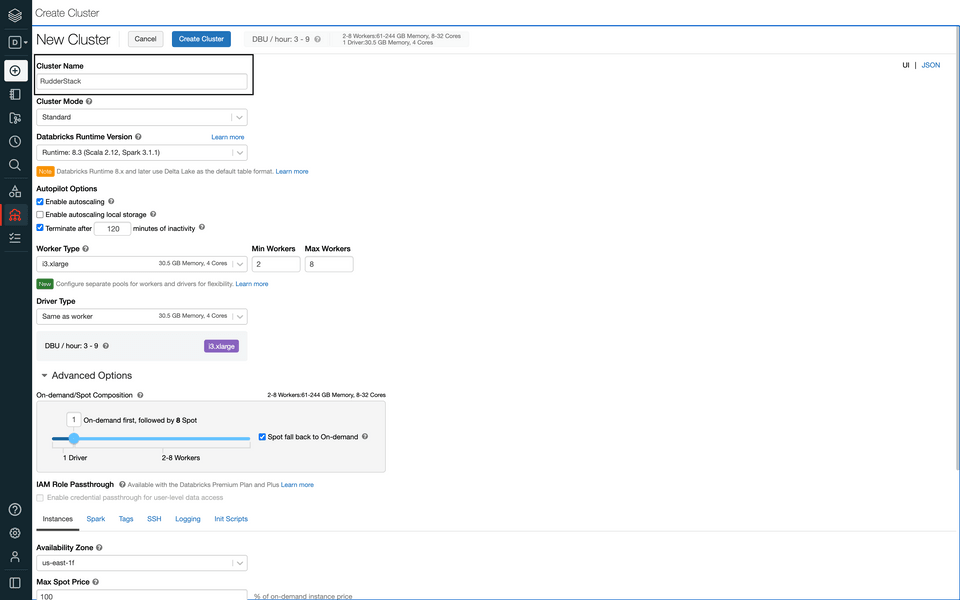Open the Worker Type i3.xlarge dropdown
Viewport: 960px width, 600px height.
tap(142, 264)
